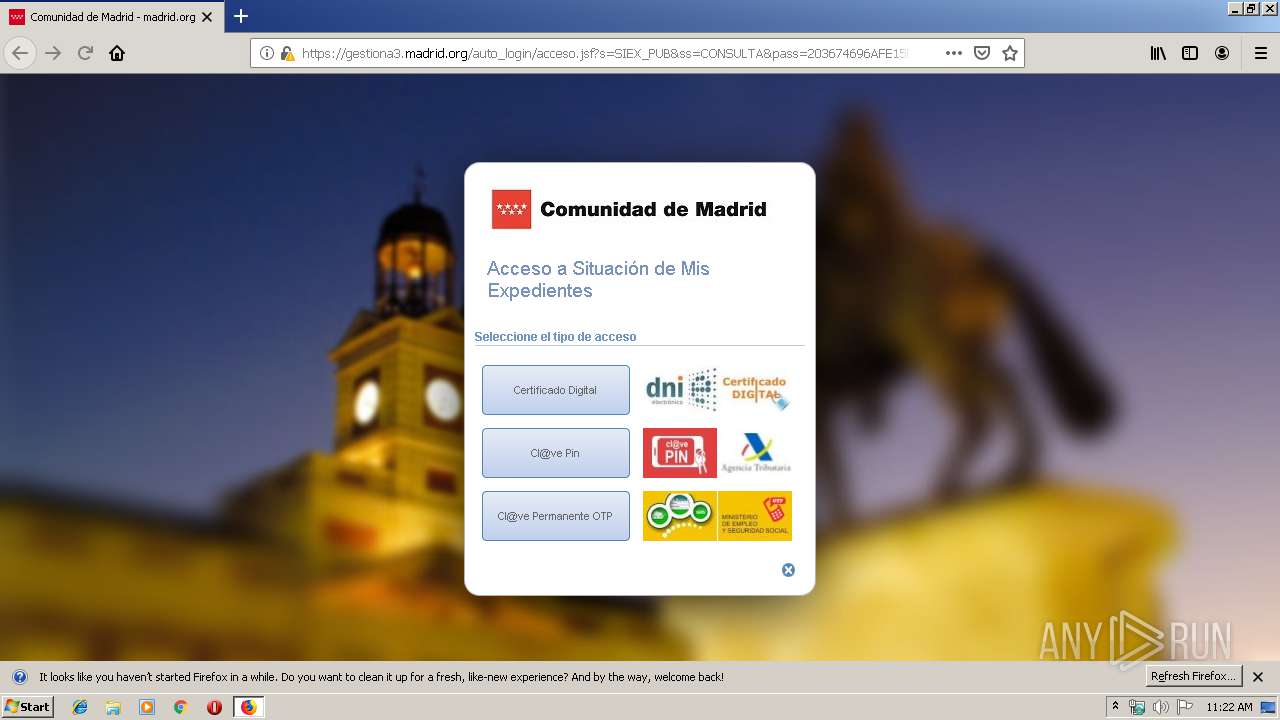Image resolution: width=1280 pixels, height=720 pixels.
Task: Click the taskbar clock 11:22 AM
Action: pos(1229,707)
